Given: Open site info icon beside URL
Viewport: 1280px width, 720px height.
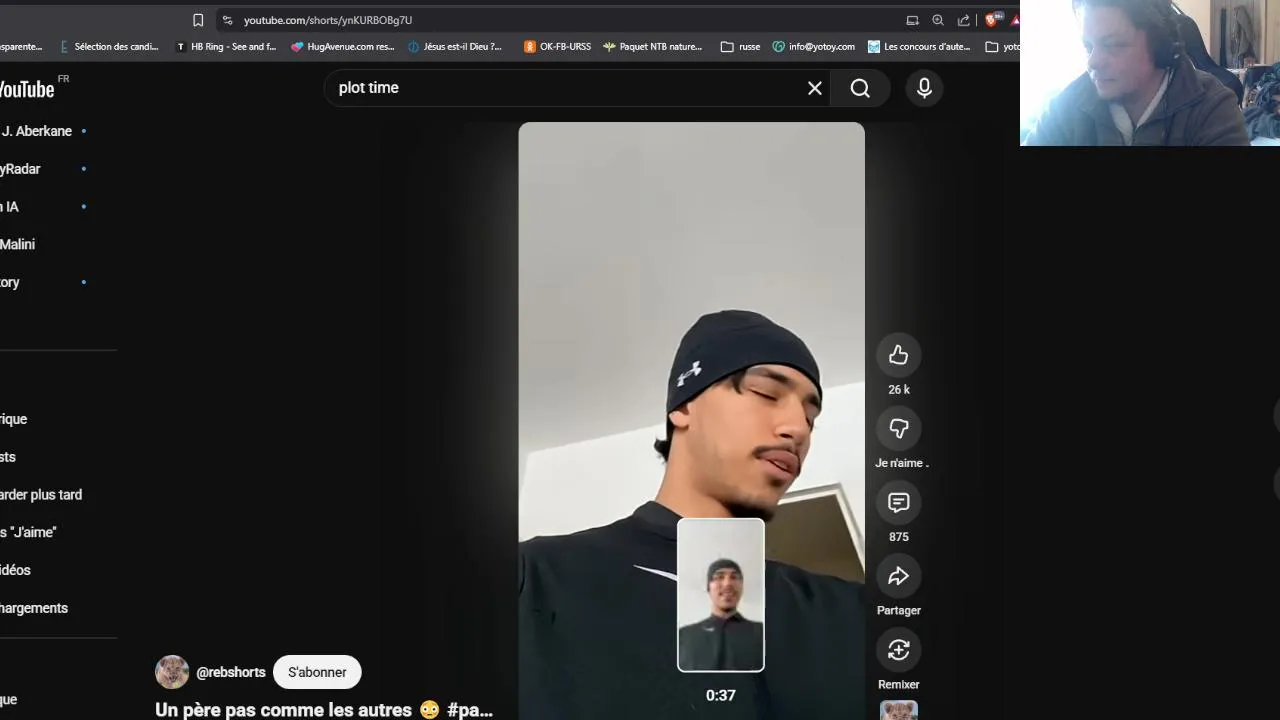Looking at the screenshot, I should click(x=228, y=20).
